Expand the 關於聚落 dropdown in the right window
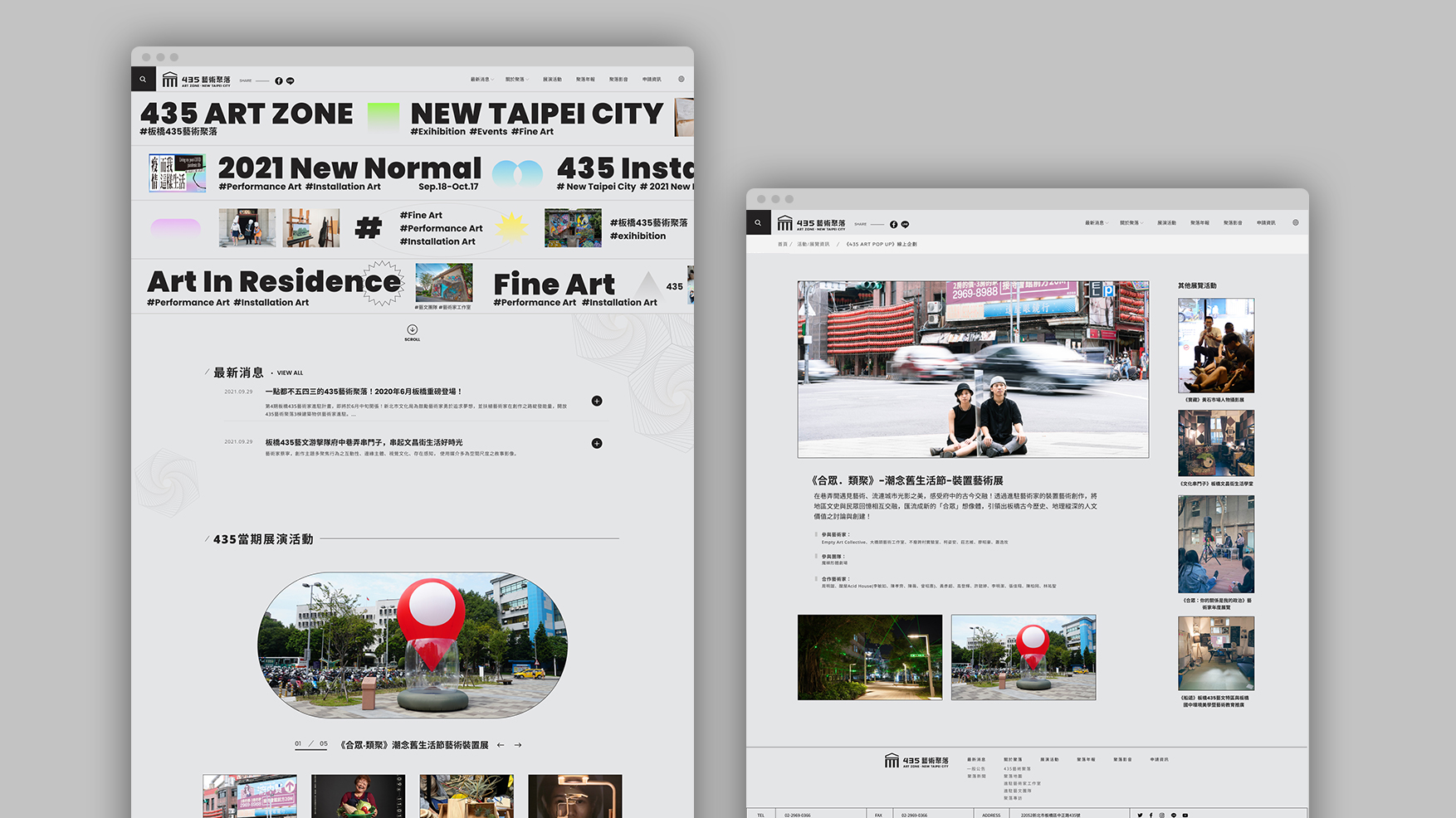 (1131, 223)
